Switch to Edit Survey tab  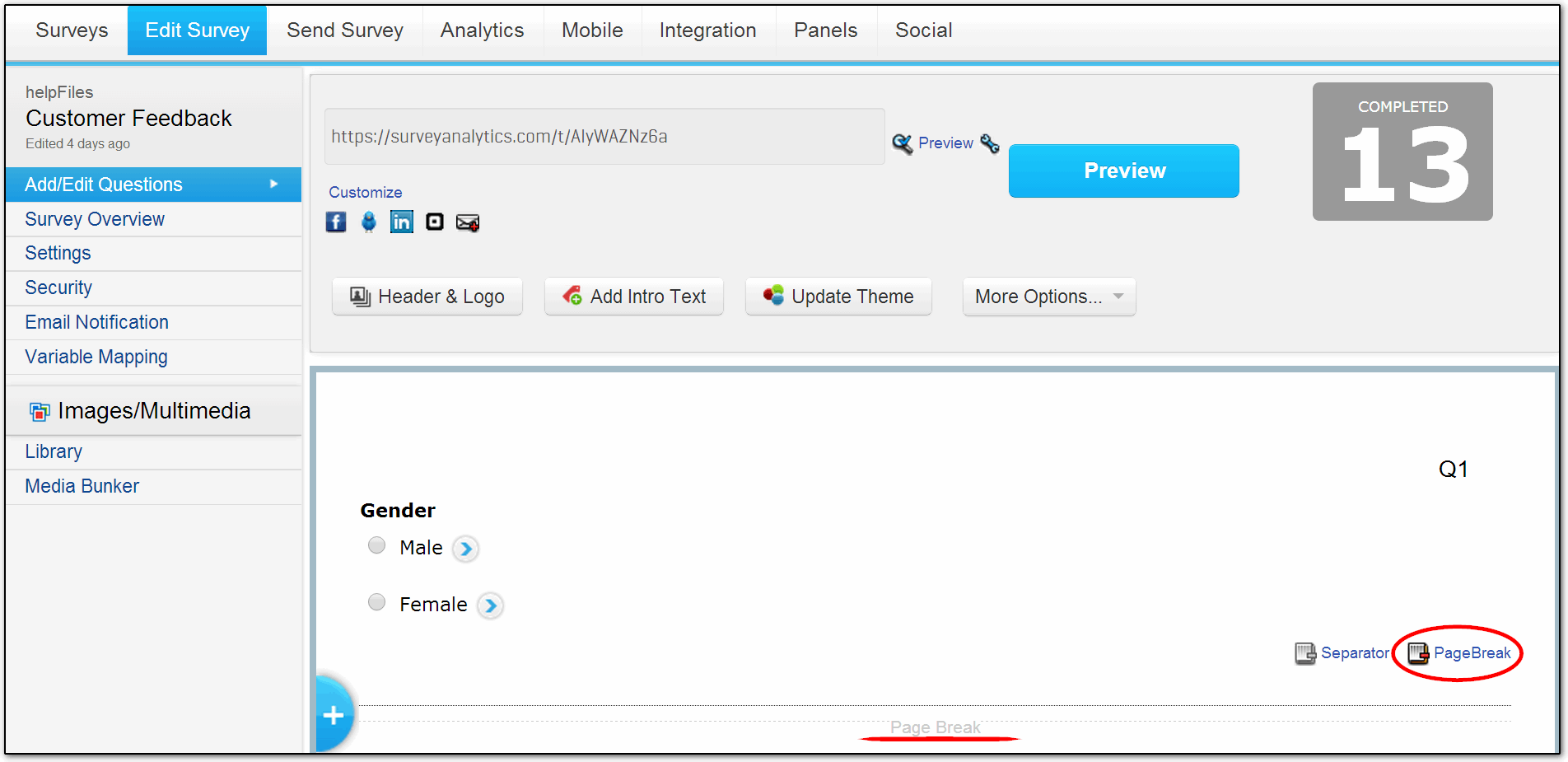tap(197, 30)
